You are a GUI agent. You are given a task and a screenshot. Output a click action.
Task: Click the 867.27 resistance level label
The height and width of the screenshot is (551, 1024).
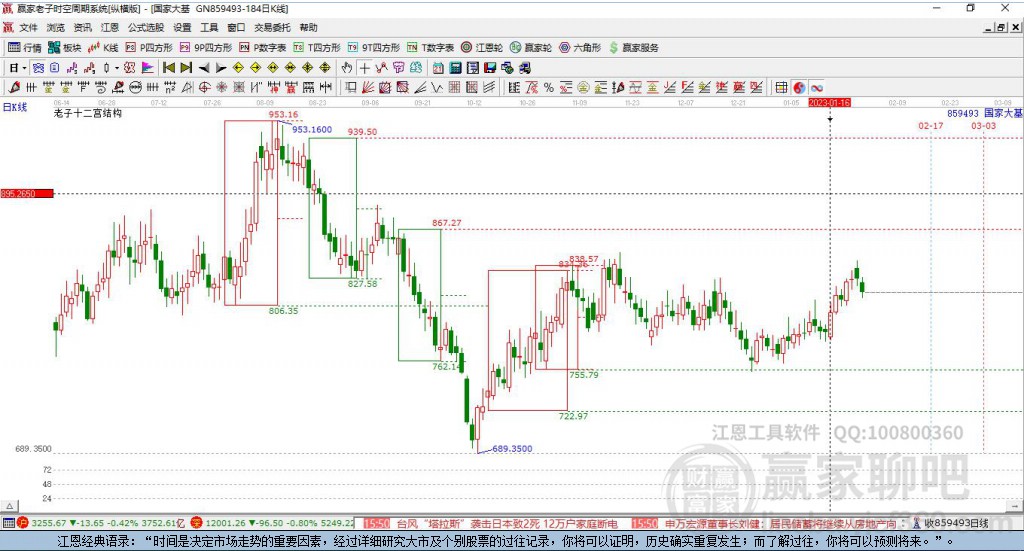447,223
